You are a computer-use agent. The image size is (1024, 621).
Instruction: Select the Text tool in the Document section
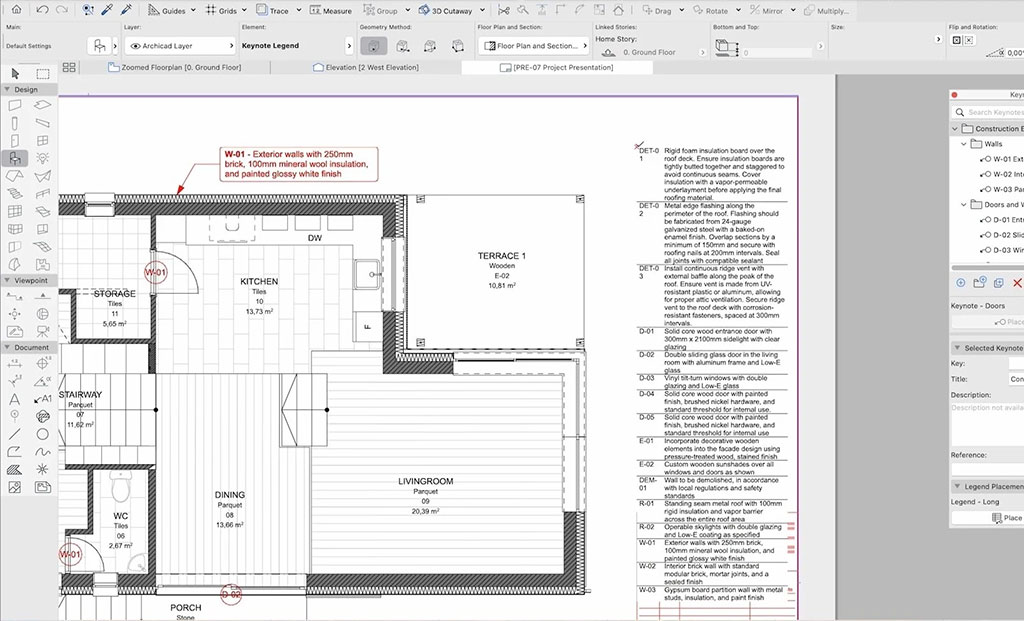tap(14, 398)
